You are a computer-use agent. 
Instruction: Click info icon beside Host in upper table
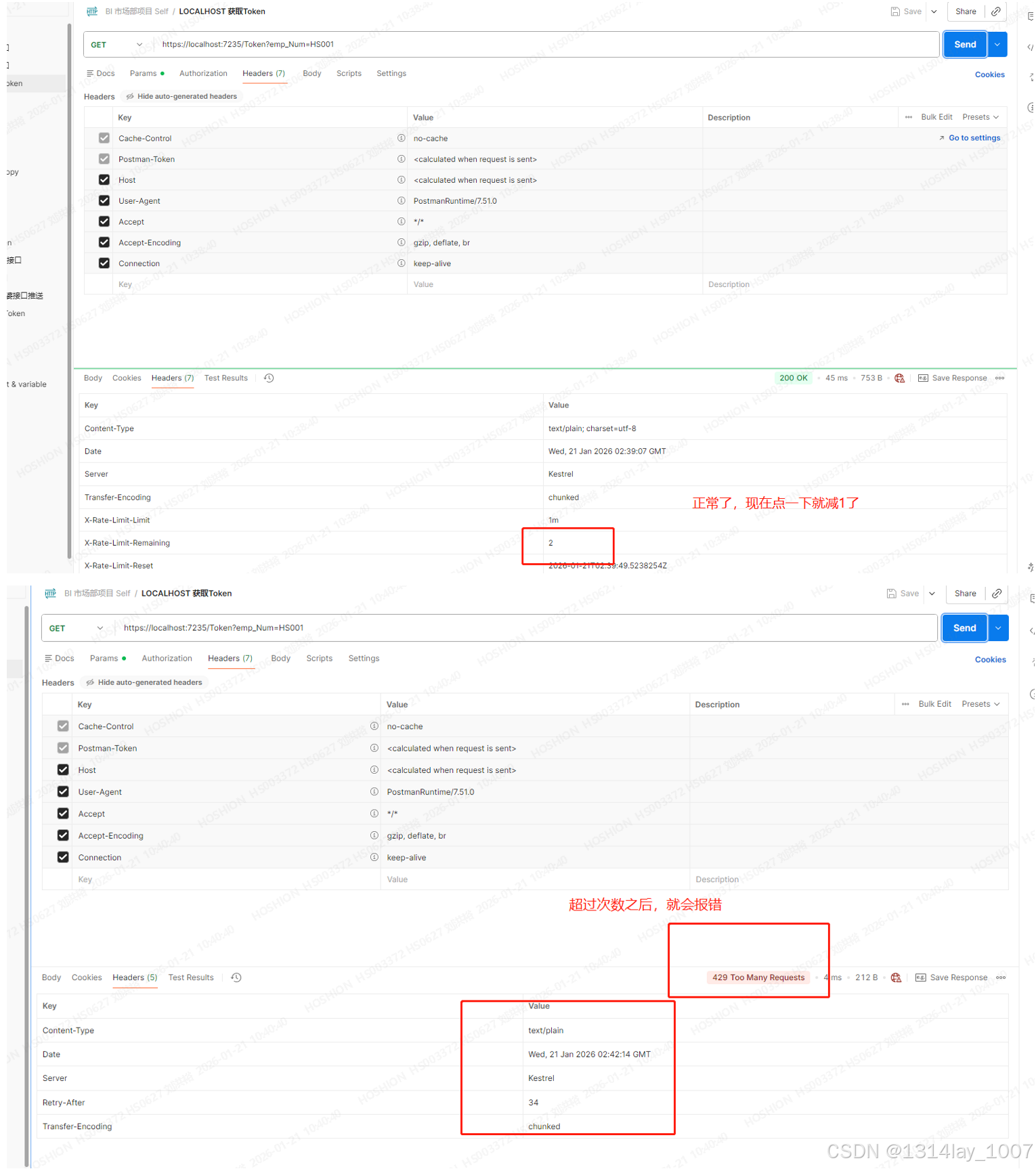click(401, 180)
